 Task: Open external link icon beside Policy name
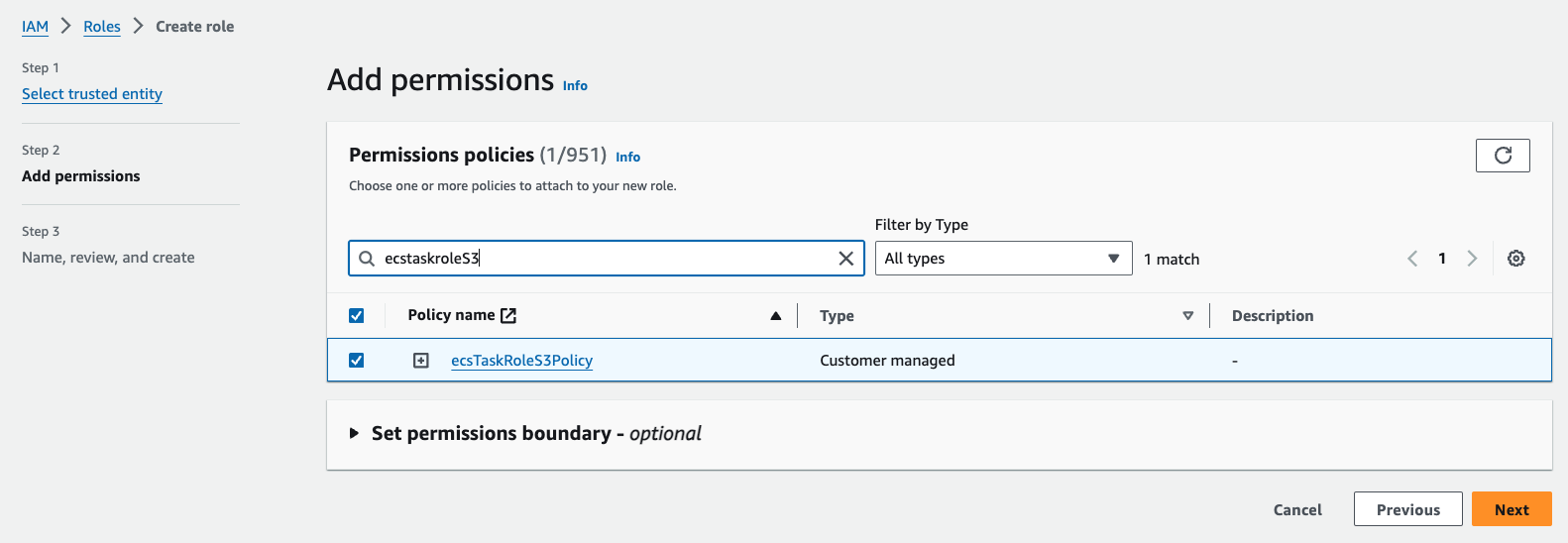click(508, 315)
